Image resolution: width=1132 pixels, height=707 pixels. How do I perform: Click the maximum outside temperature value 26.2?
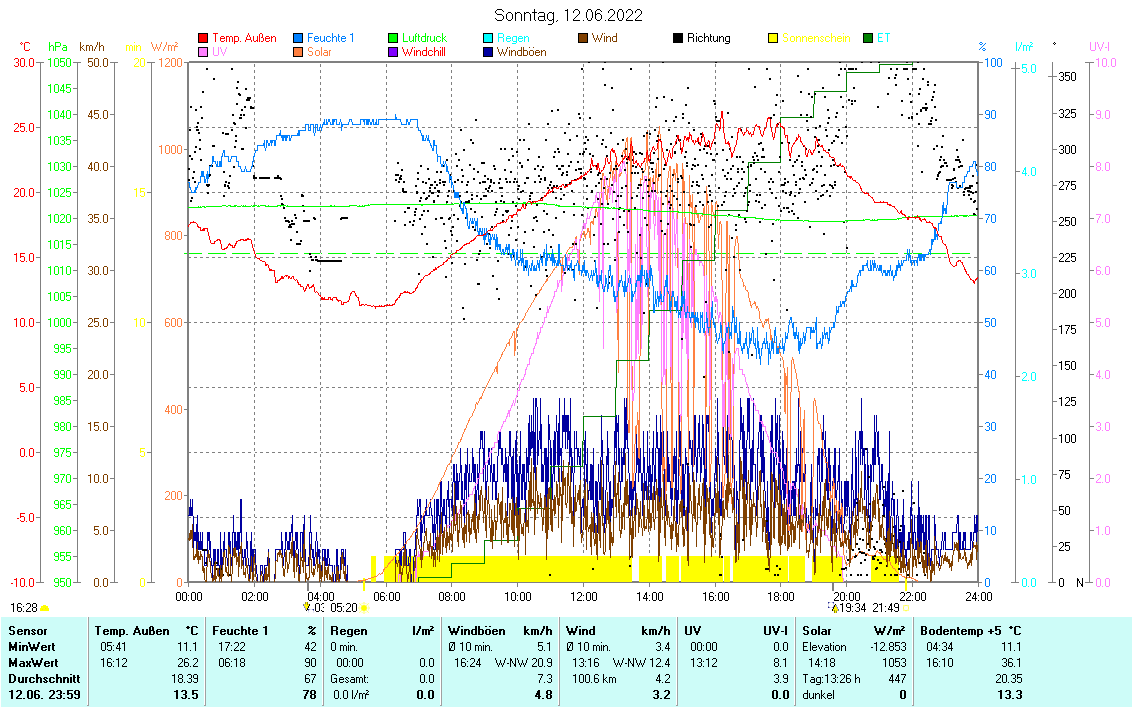click(188, 663)
